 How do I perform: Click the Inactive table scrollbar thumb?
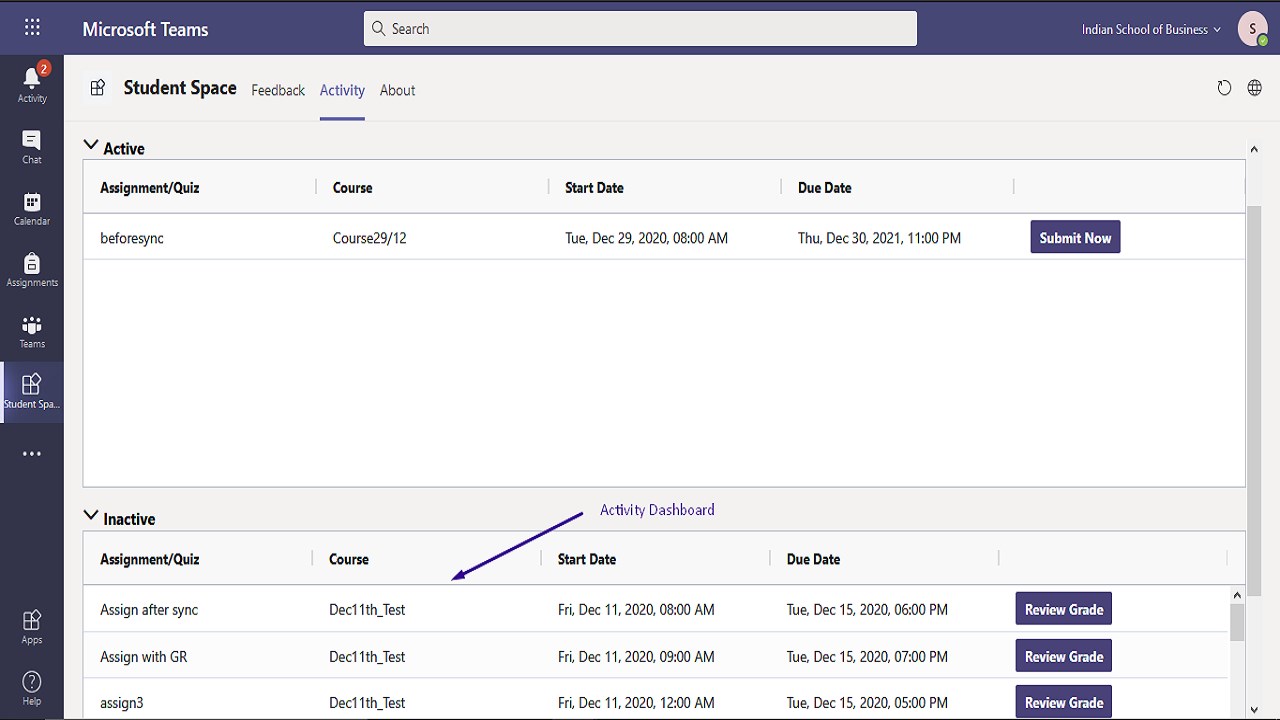click(1237, 622)
